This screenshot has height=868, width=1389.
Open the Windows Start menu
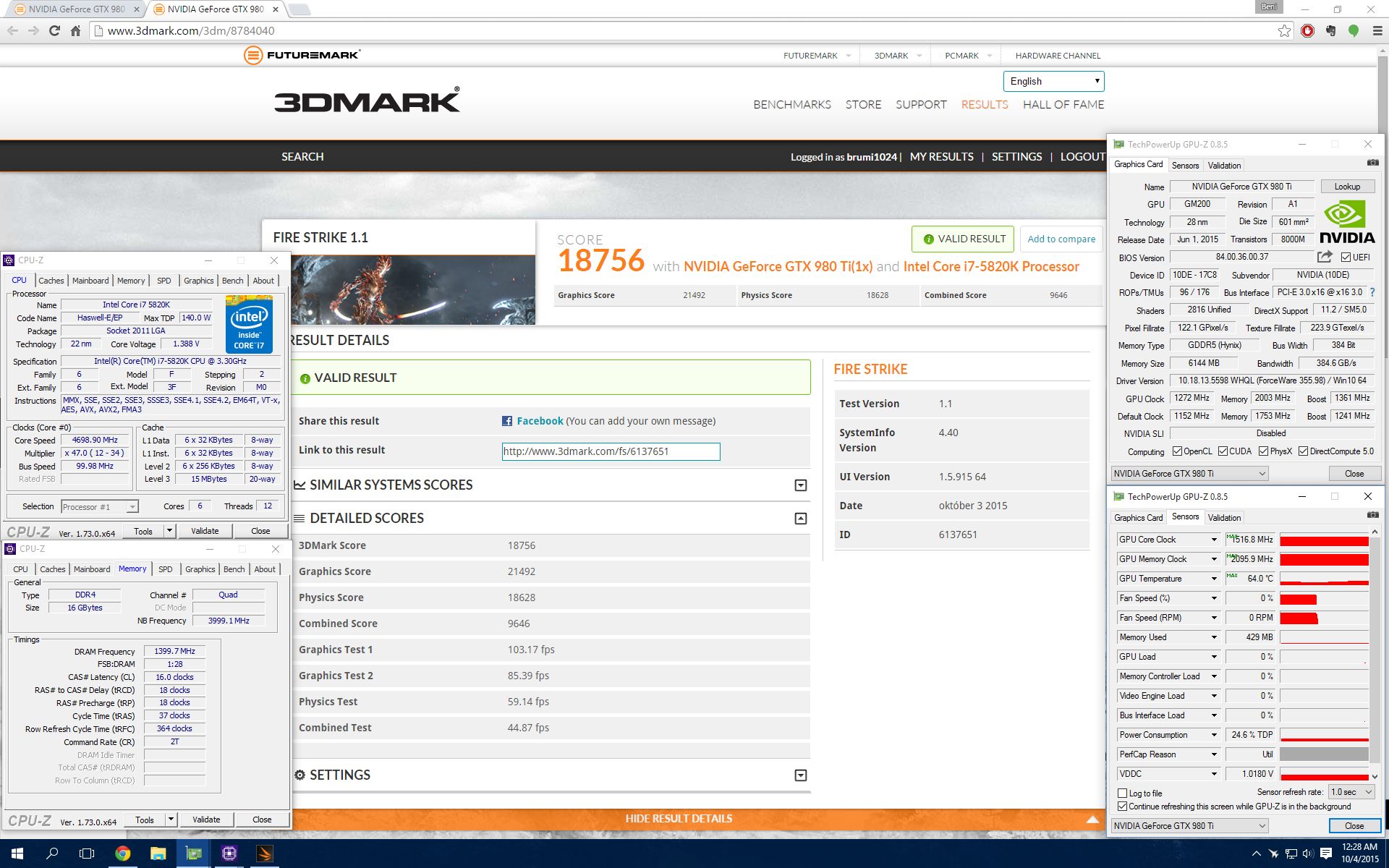(17, 854)
